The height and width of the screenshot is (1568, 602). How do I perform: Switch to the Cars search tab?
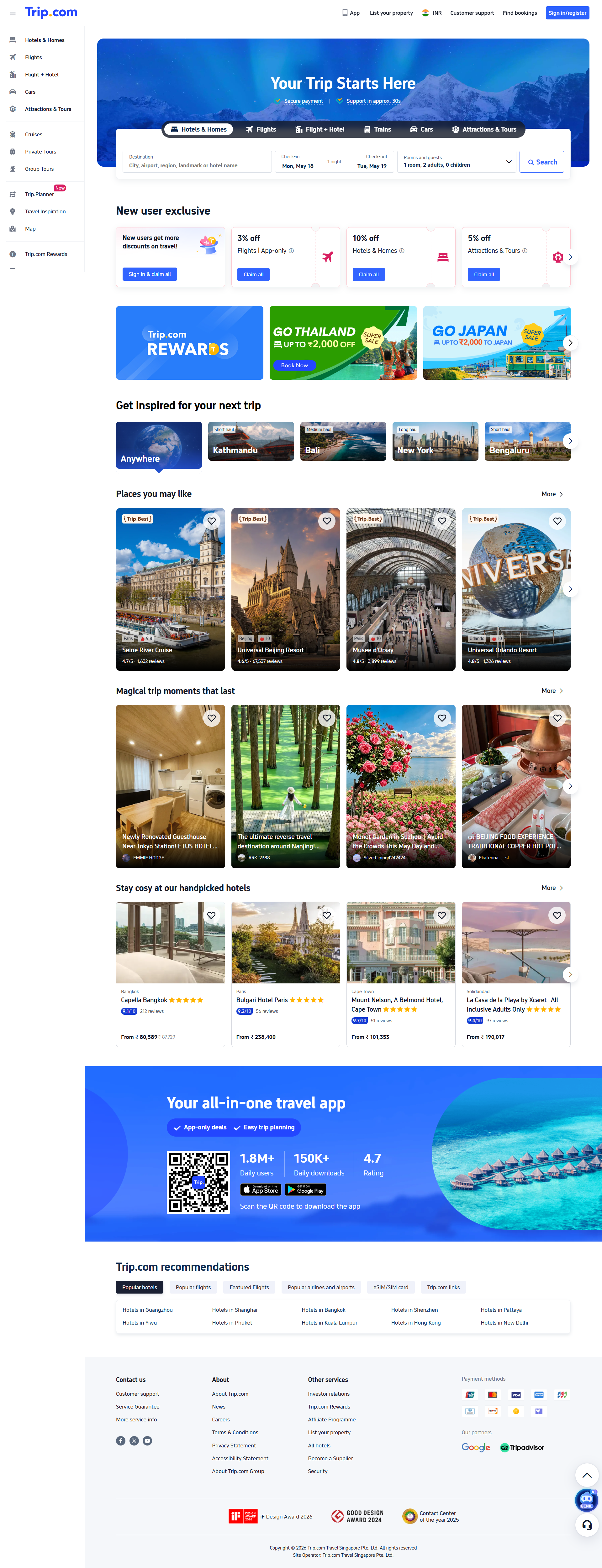(x=422, y=130)
